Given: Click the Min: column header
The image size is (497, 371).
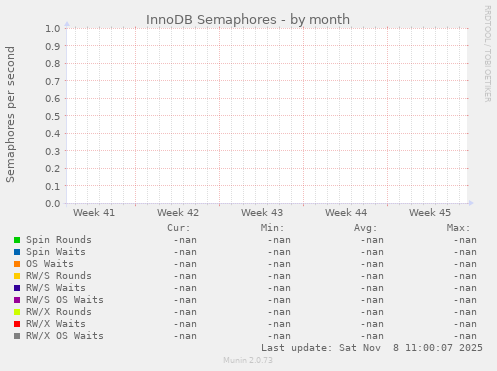Looking at the screenshot, I should pyautogui.click(x=272, y=228).
